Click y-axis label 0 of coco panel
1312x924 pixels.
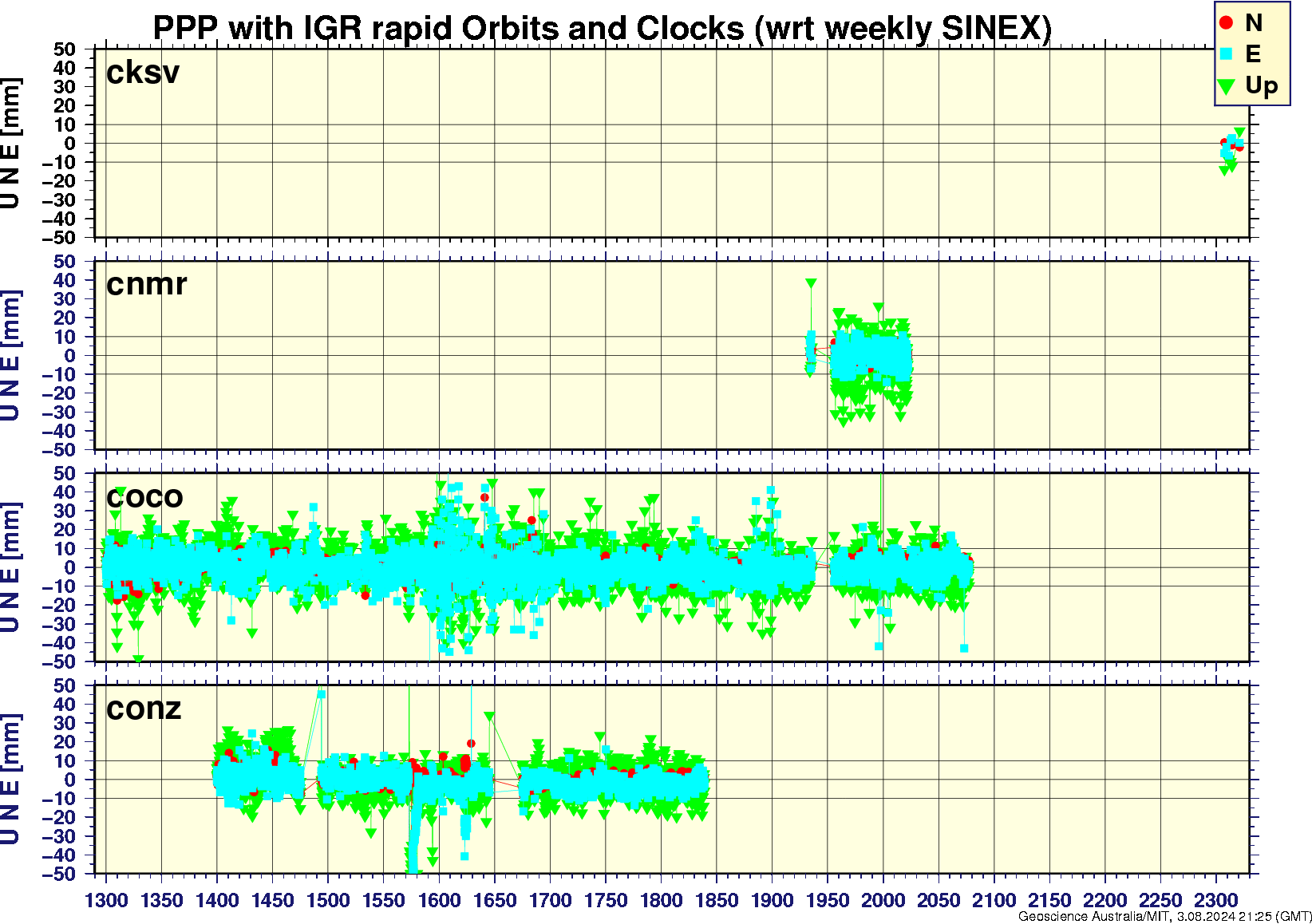tap(70, 567)
